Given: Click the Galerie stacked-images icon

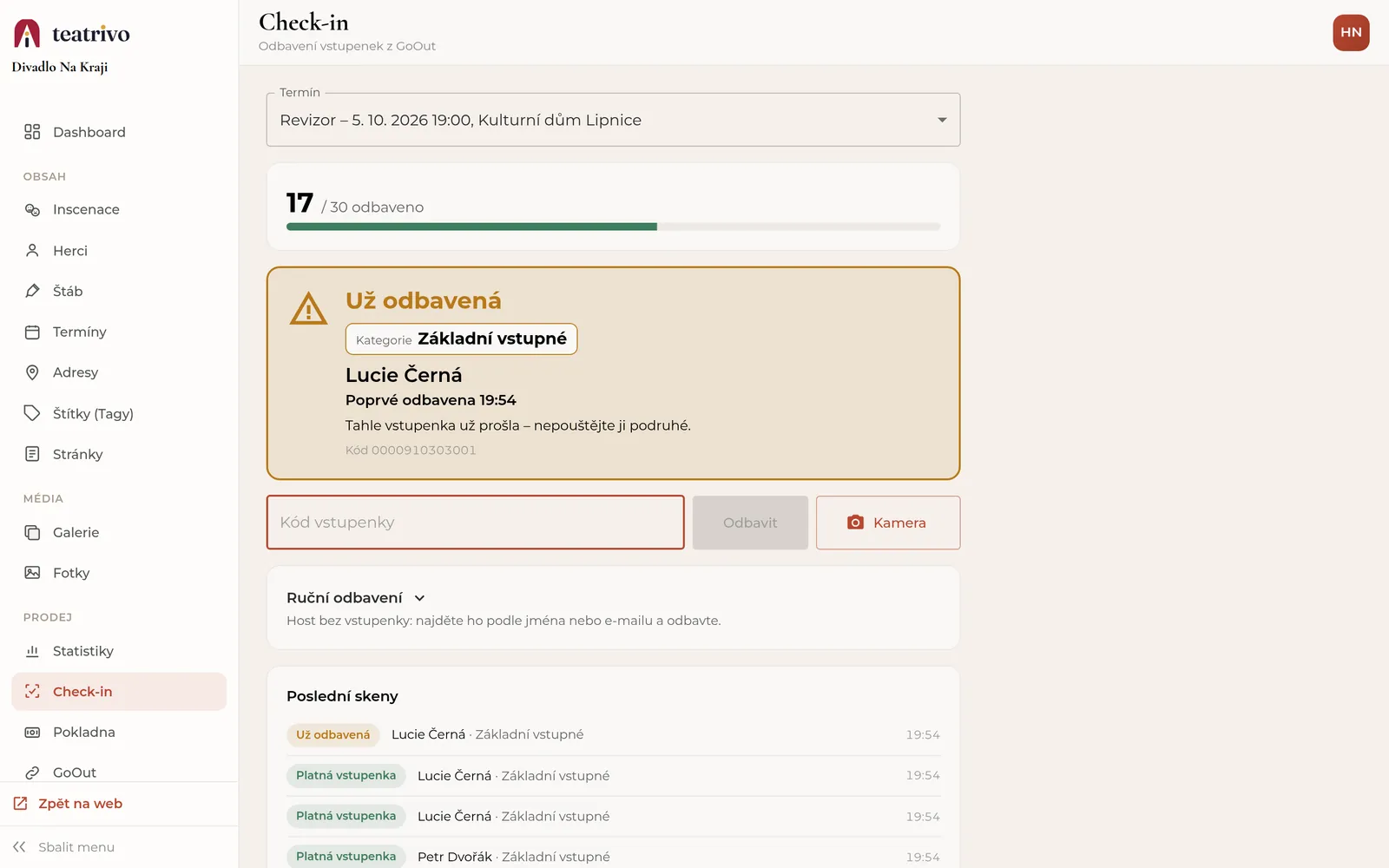Looking at the screenshot, I should pyautogui.click(x=32, y=532).
